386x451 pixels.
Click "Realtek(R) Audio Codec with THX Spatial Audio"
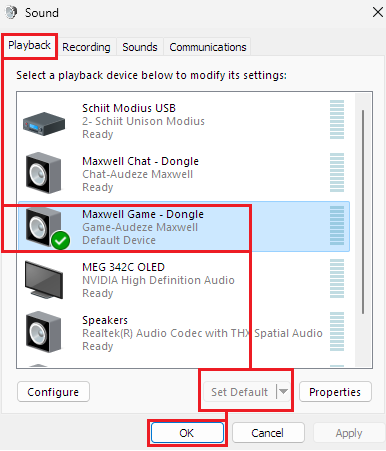point(202,333)
